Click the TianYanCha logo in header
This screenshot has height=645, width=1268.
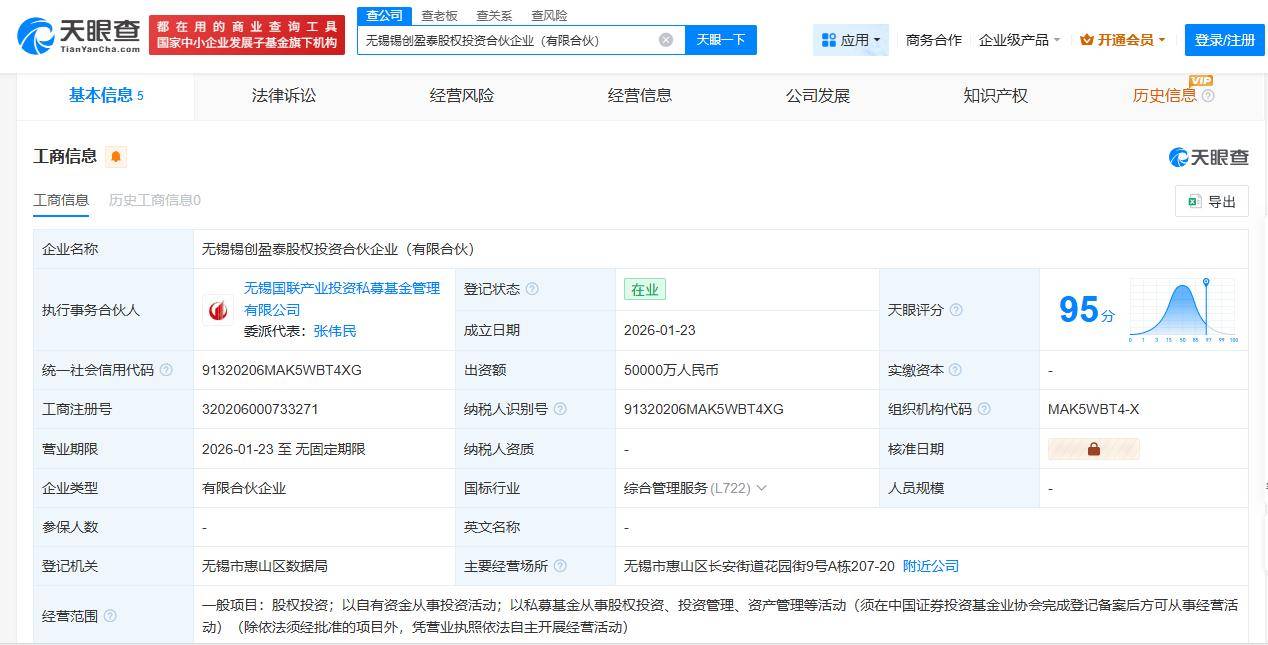(x=80, y=36)
